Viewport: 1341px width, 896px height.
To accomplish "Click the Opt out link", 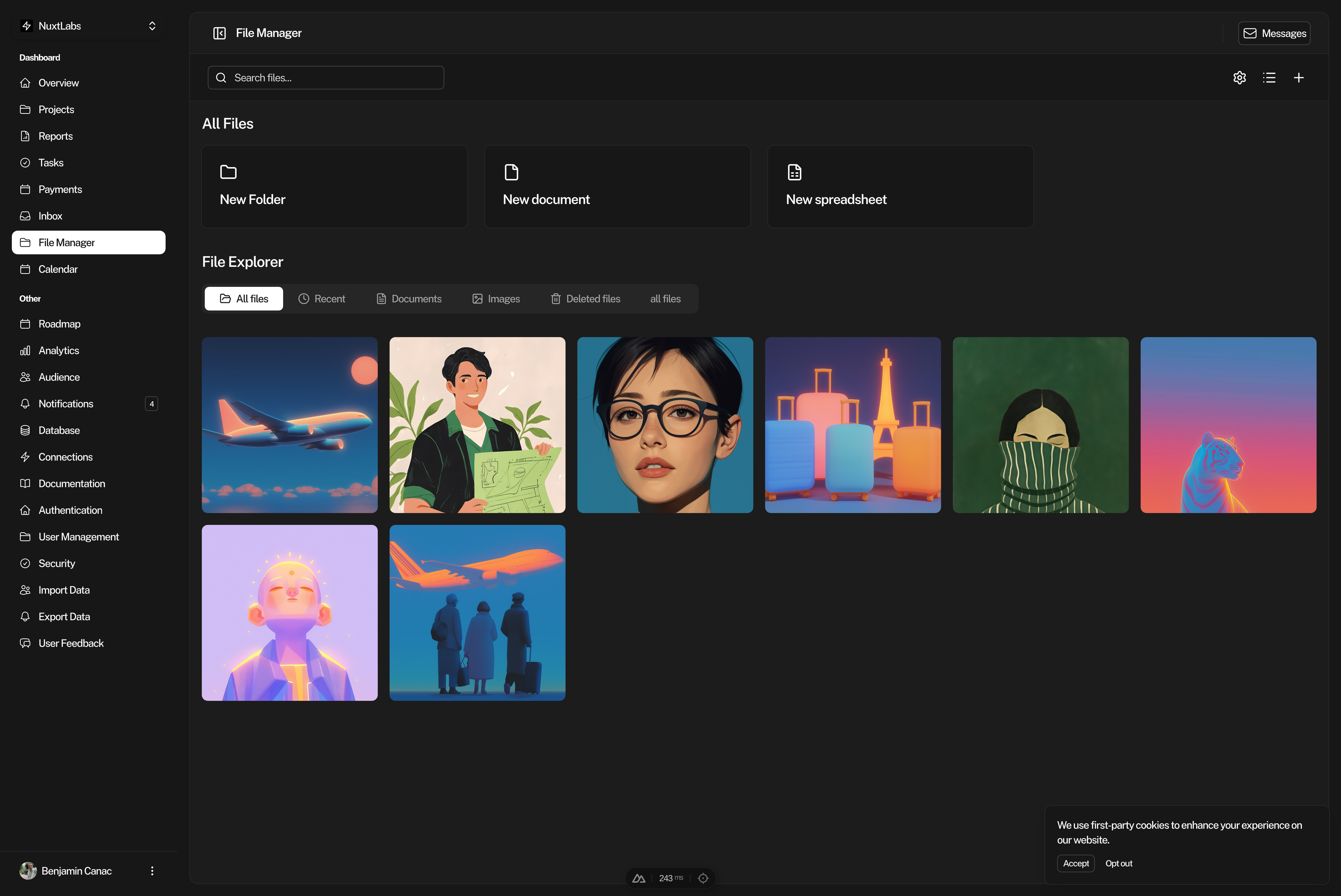I will pos(1118,863).
